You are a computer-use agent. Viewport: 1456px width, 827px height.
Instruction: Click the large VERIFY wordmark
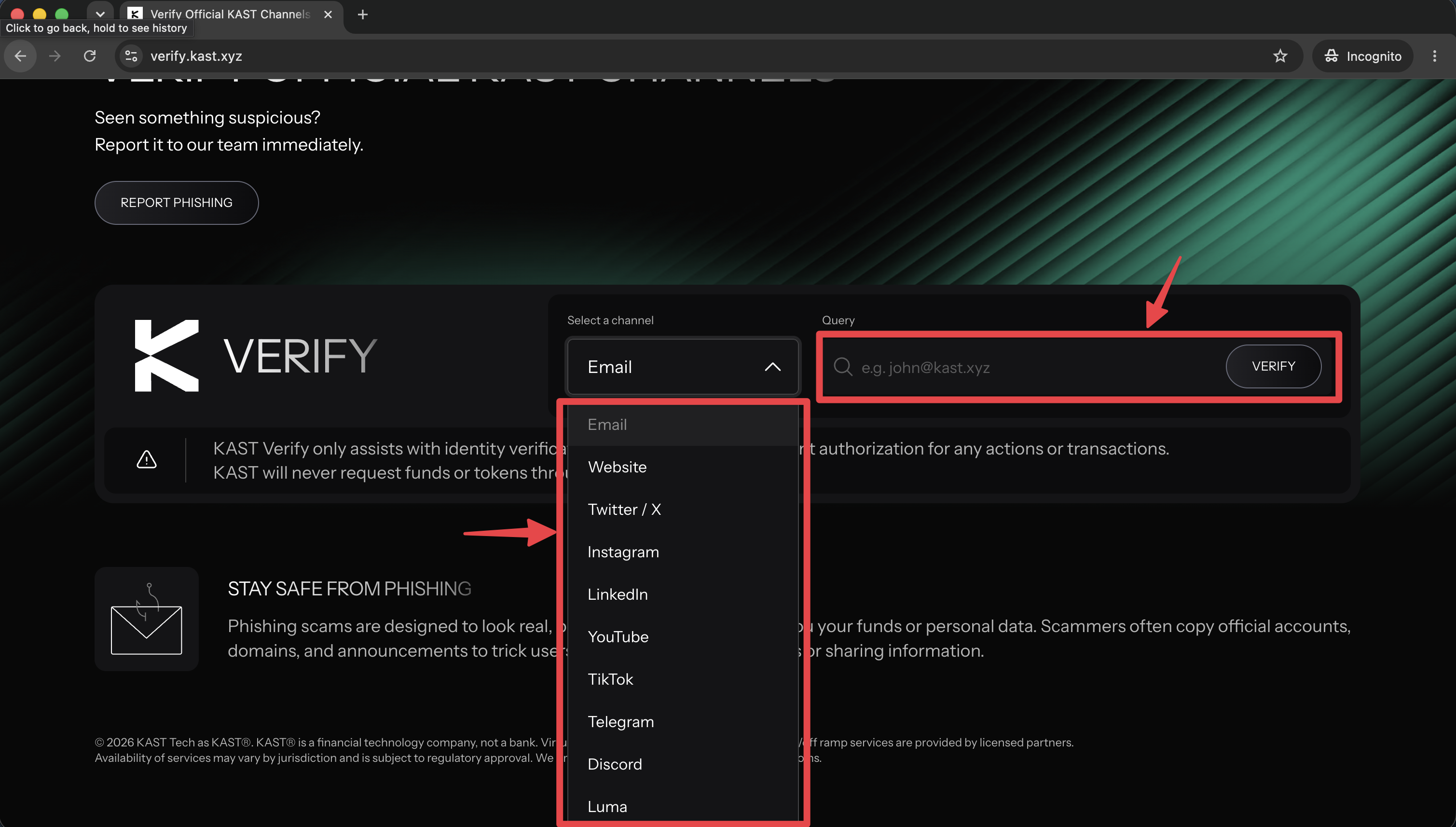[x=300, y=356]
